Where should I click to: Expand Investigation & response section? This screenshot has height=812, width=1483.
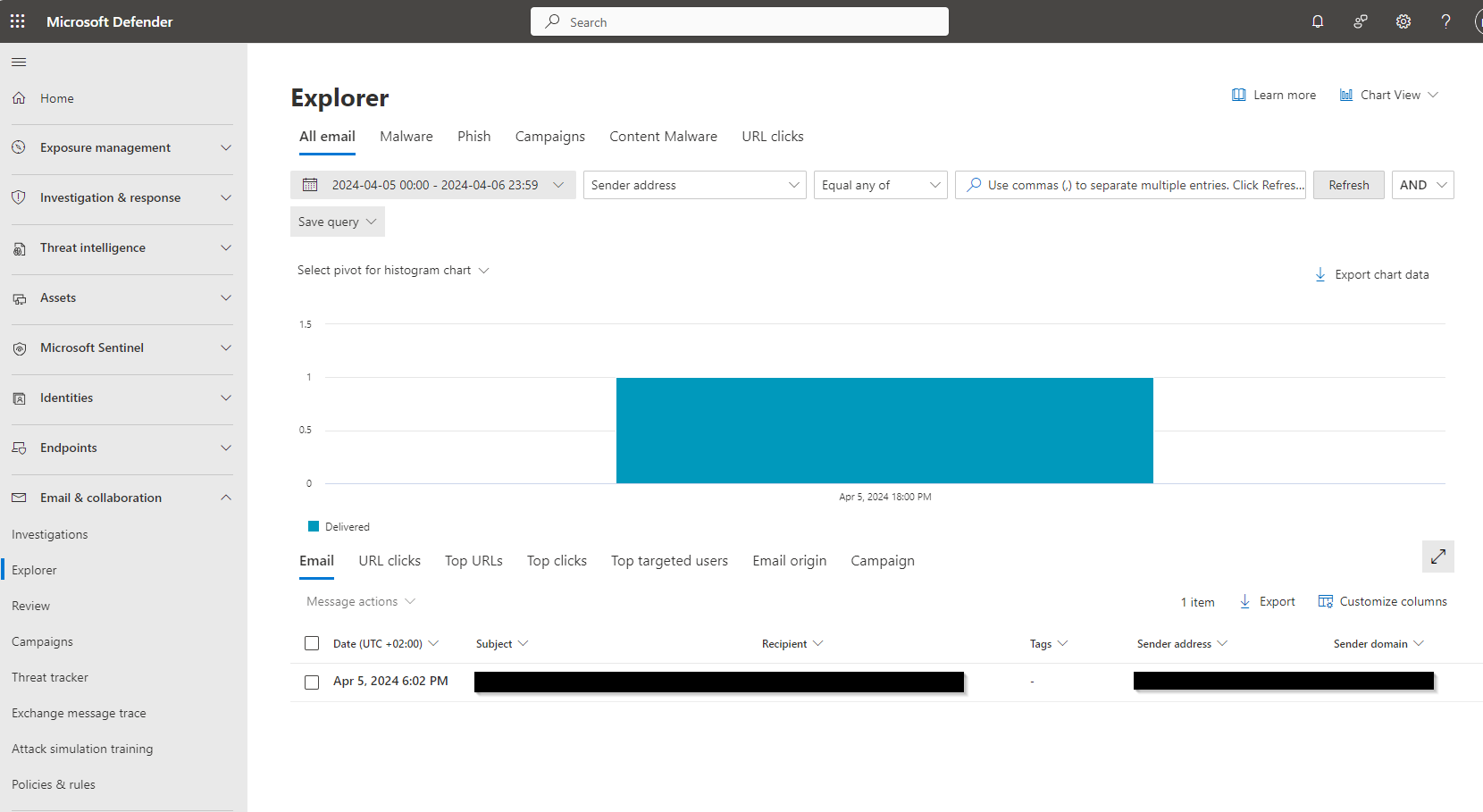coord(226,197)
